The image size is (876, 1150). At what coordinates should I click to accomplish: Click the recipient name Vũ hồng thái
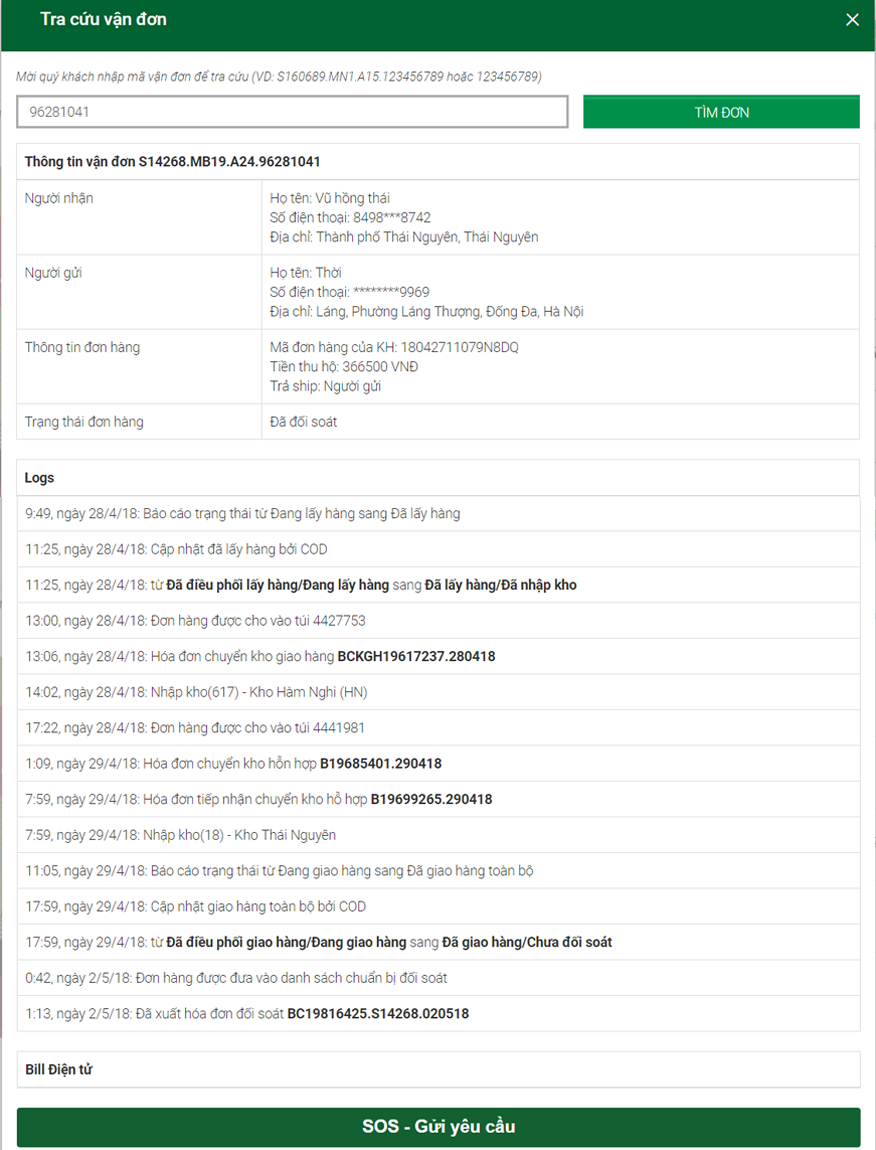tap(352, 198)
